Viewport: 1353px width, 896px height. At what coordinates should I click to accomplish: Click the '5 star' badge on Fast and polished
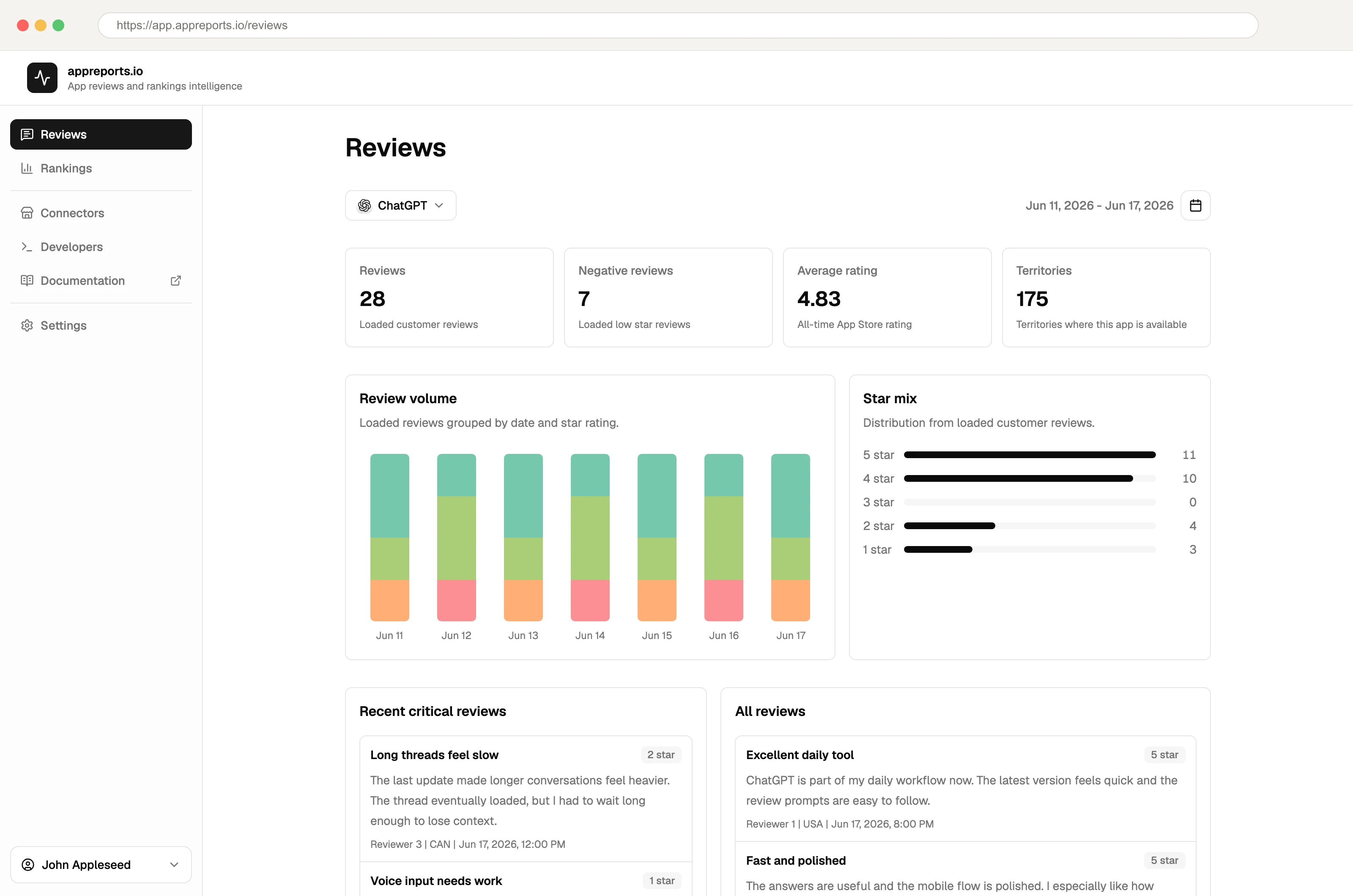(x=1164, y=860)
